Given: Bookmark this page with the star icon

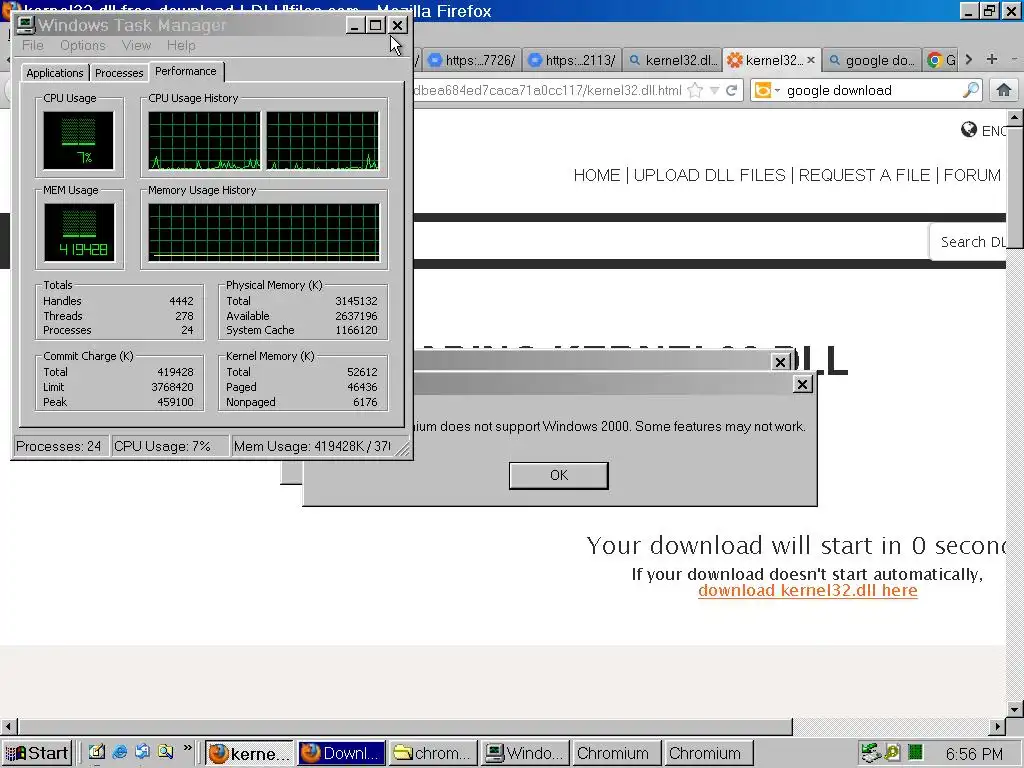Looking at the screenshot, I should (x=696, y=90).
